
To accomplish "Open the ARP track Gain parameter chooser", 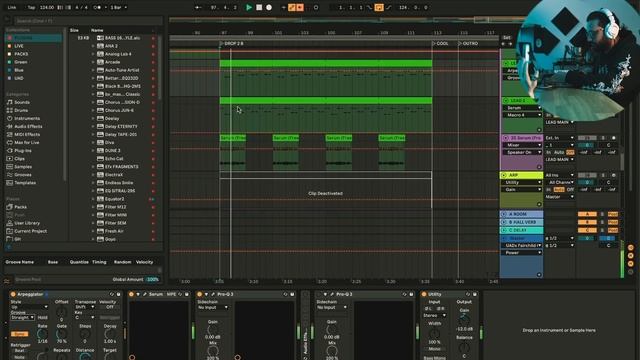I will point(522,190).
